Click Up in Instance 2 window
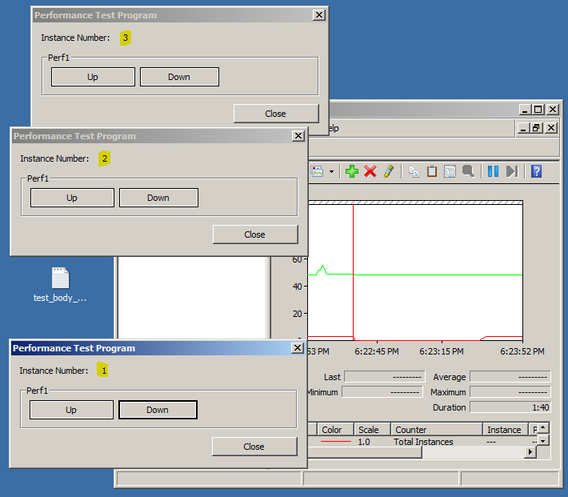Viewport: 568px width, 497px height. pyautogui.click(x=72, y=198)
